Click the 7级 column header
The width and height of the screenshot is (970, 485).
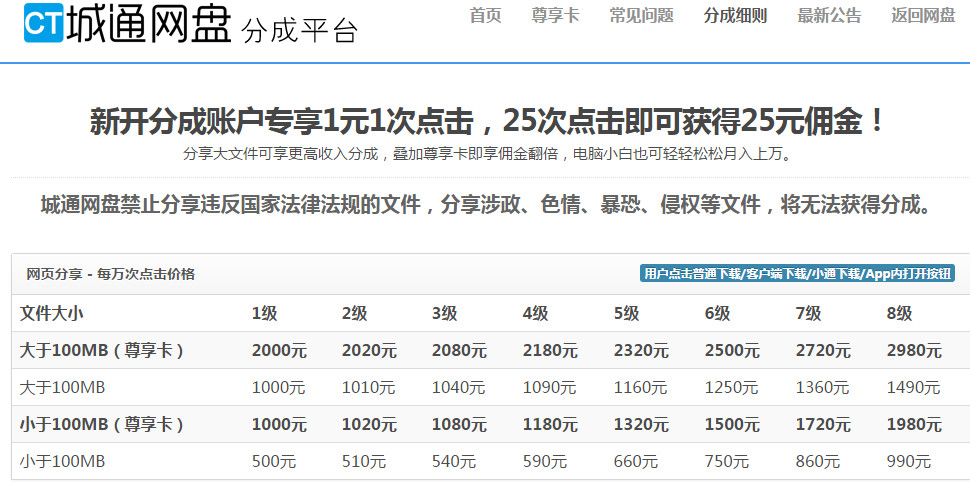(809, 314)
